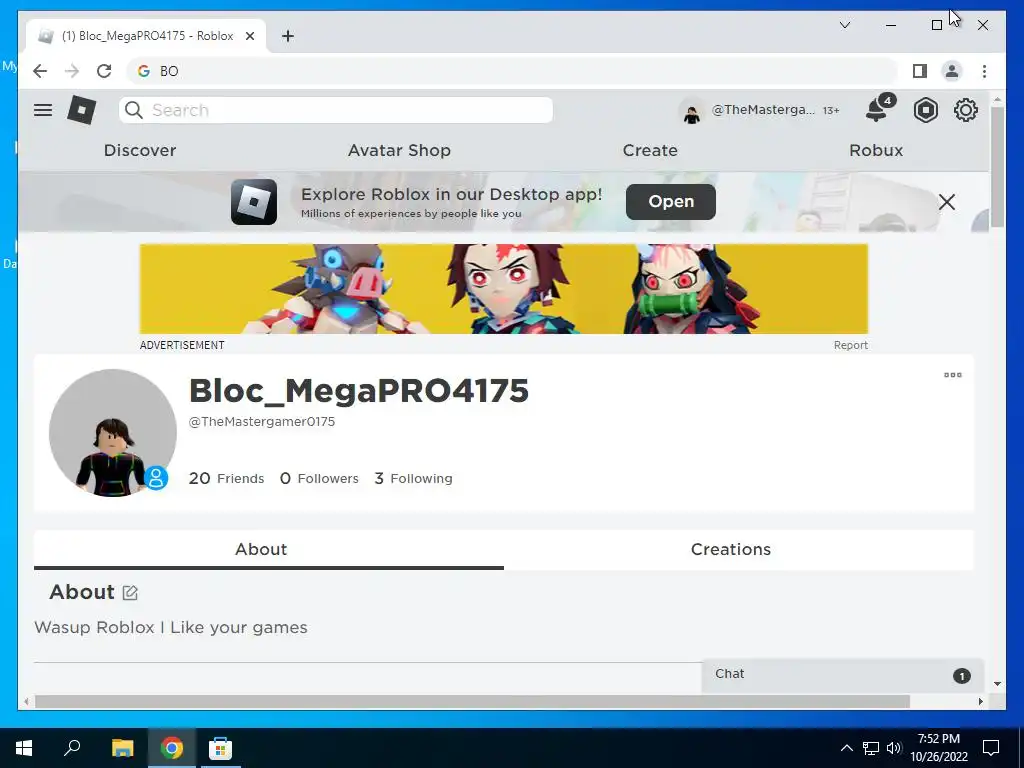Open Chrome three-dot menu
This screenshot has width=1024, height=768.
pos(984,71)
